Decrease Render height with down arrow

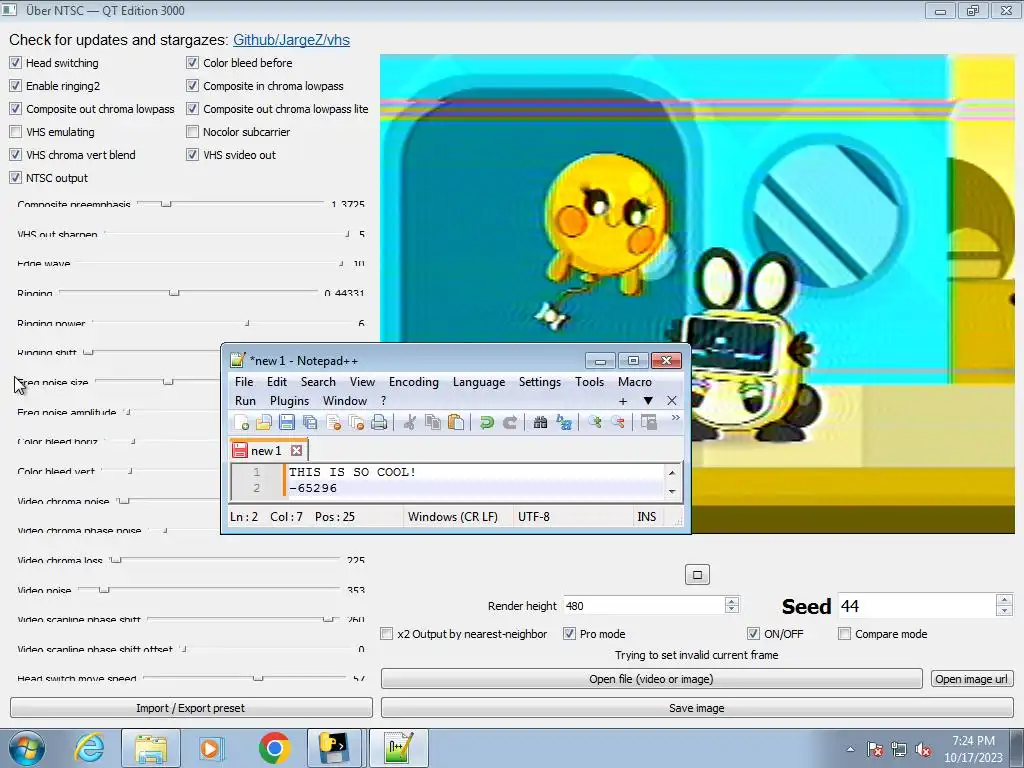coord(731,610)
